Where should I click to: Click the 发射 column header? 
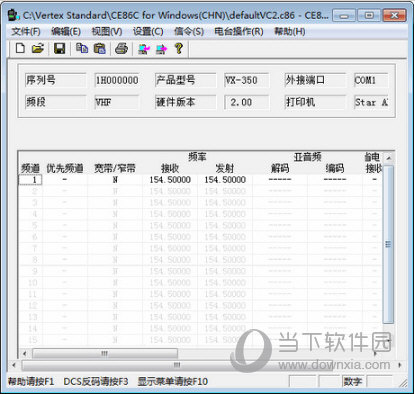225,168
